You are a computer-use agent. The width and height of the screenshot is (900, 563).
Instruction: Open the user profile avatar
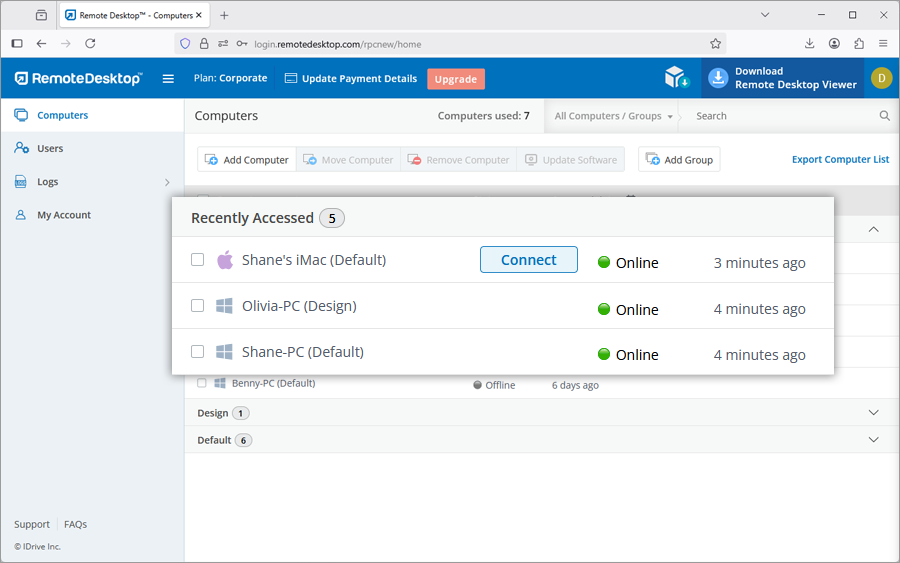tap(881, 78)
